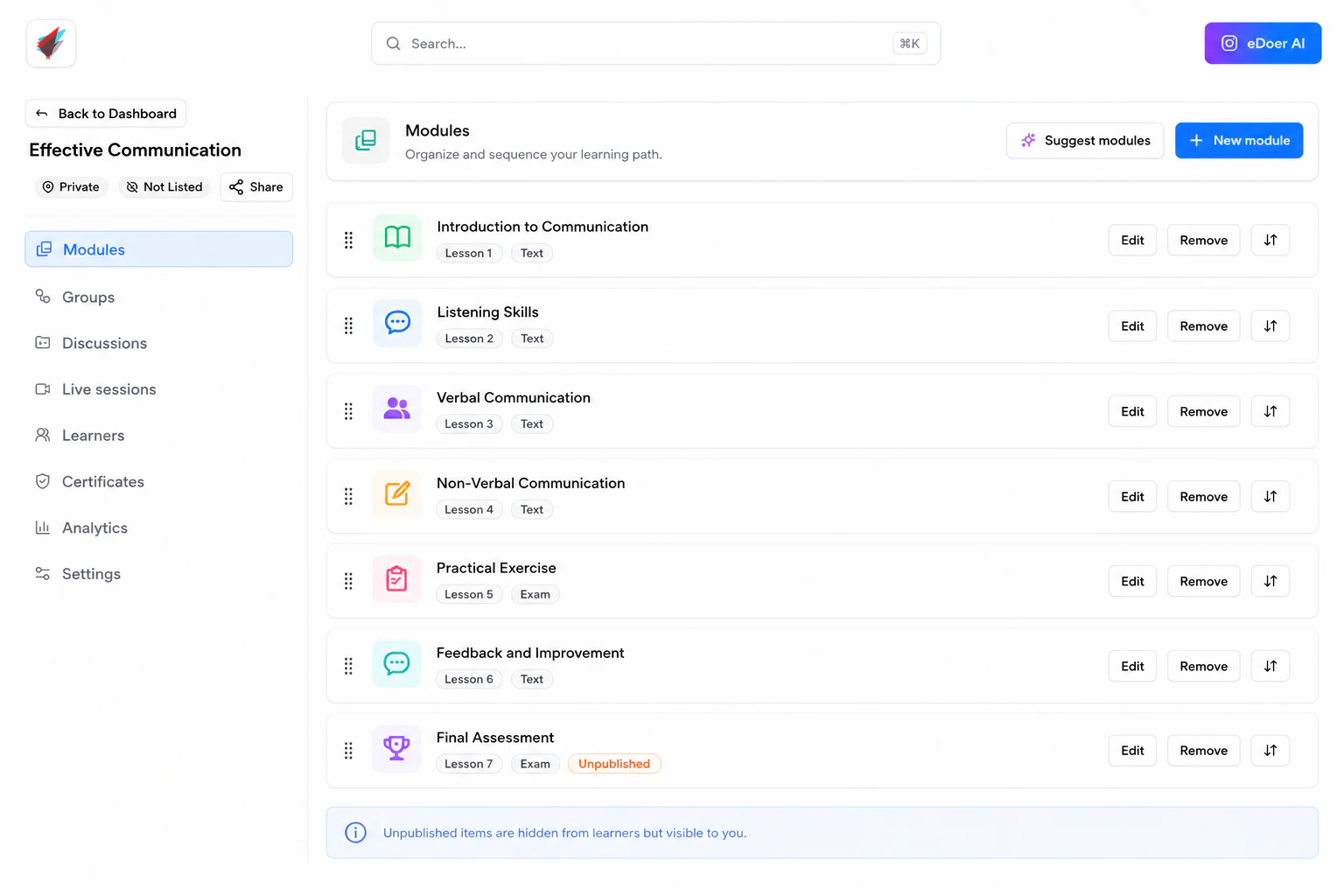Open the Modules sidebar section

(159, 249)
